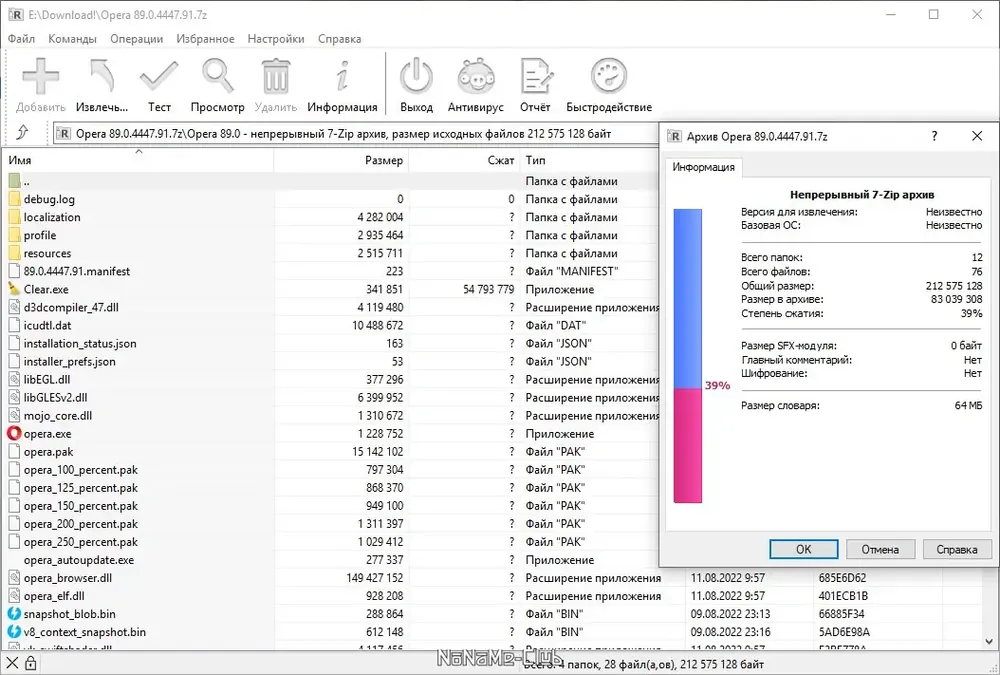Select the Информация tab in the dialog
The height and width of the screenshot is (675, 1000).
[703, 167]
